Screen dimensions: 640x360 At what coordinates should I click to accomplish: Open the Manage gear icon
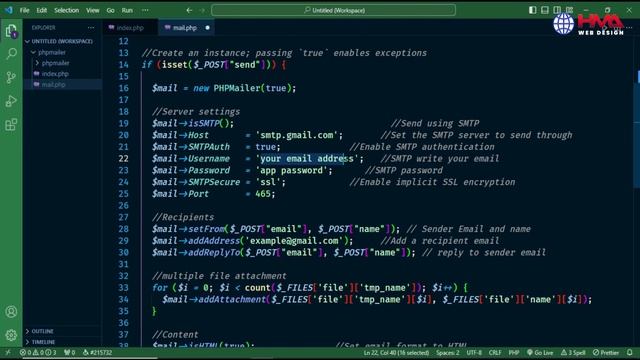[x=11, y=335]
